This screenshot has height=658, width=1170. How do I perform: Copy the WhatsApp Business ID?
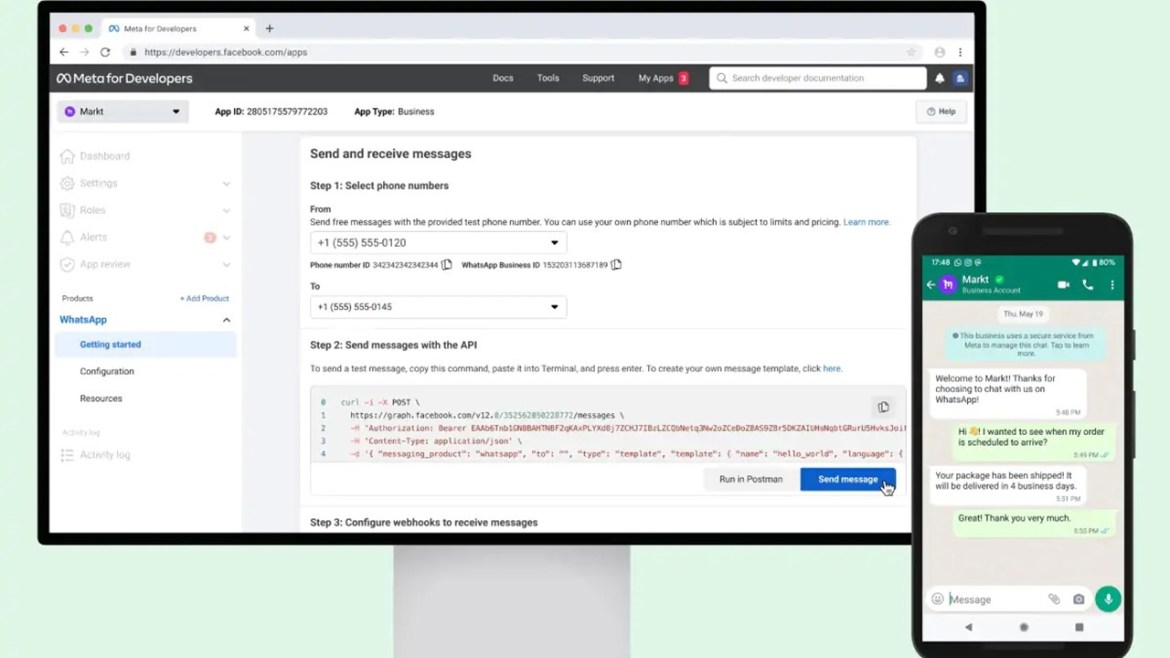[x=616, y=265]
